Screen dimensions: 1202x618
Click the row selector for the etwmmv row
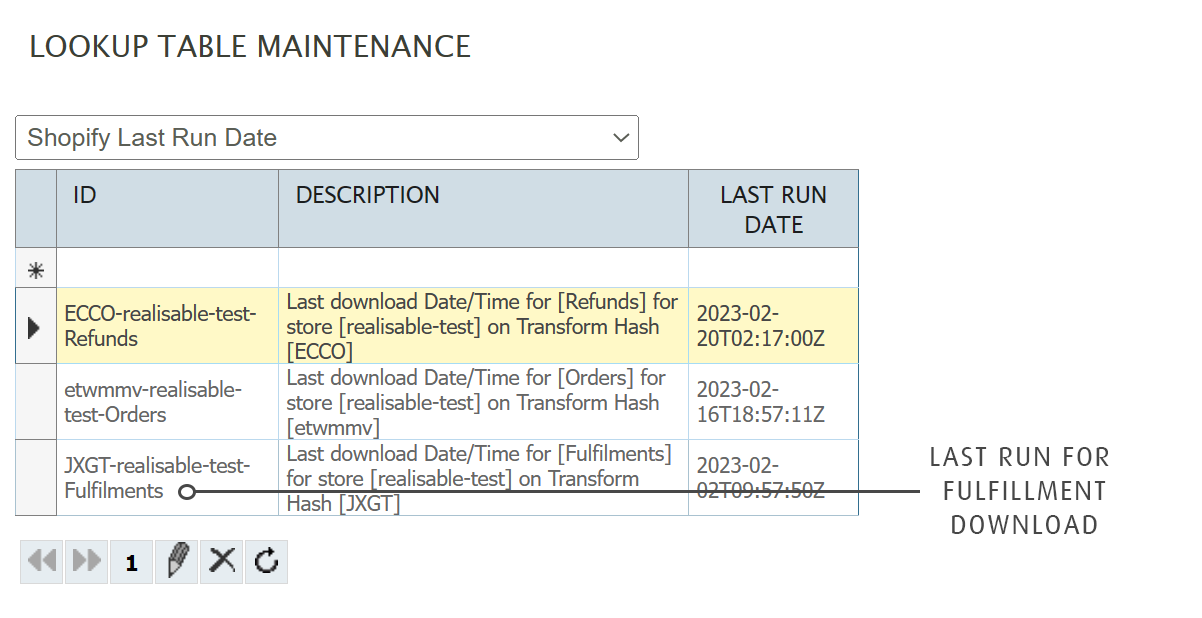[x=35, y=402]
